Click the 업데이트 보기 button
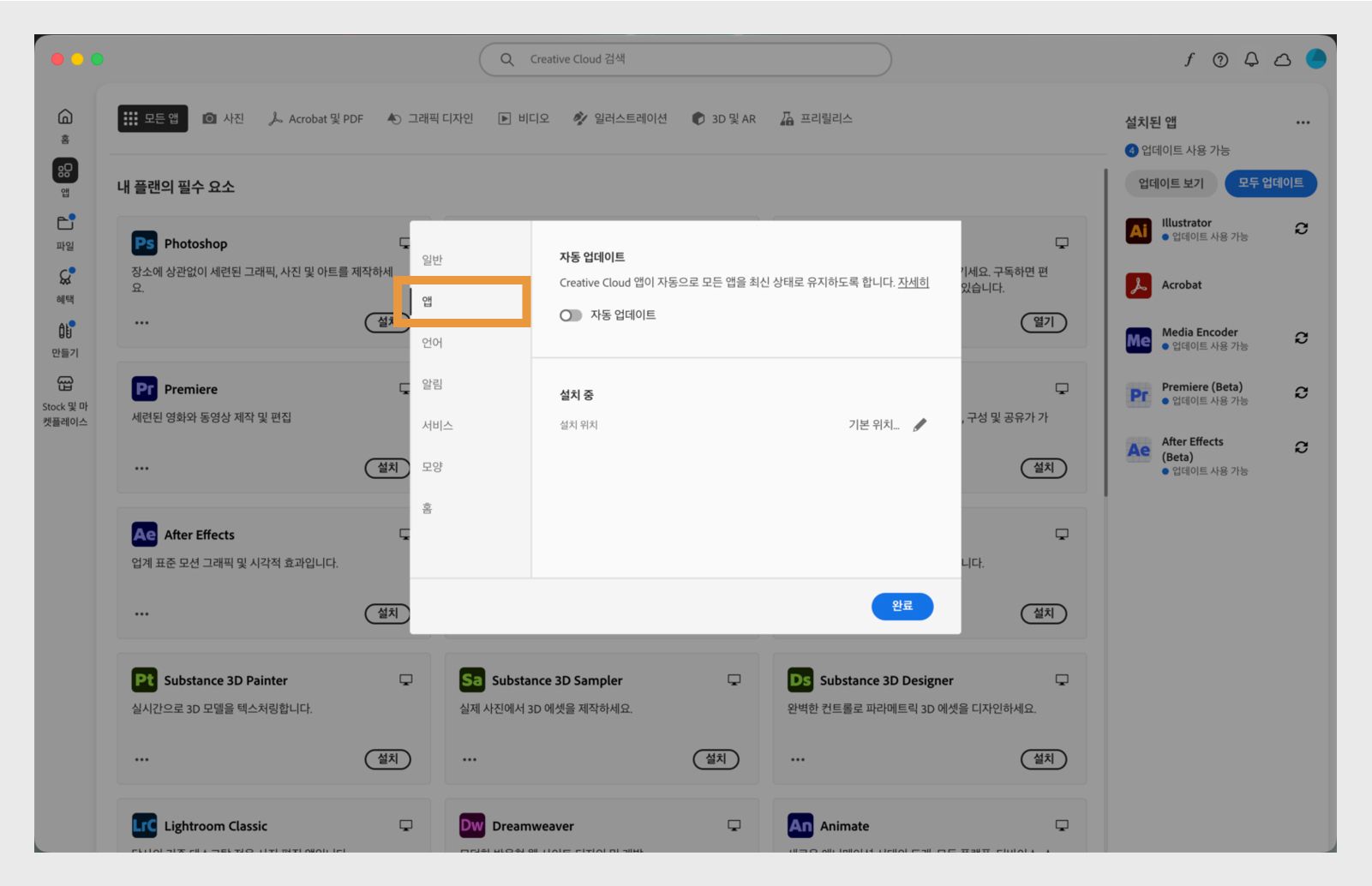 (x=1171, y=183)
